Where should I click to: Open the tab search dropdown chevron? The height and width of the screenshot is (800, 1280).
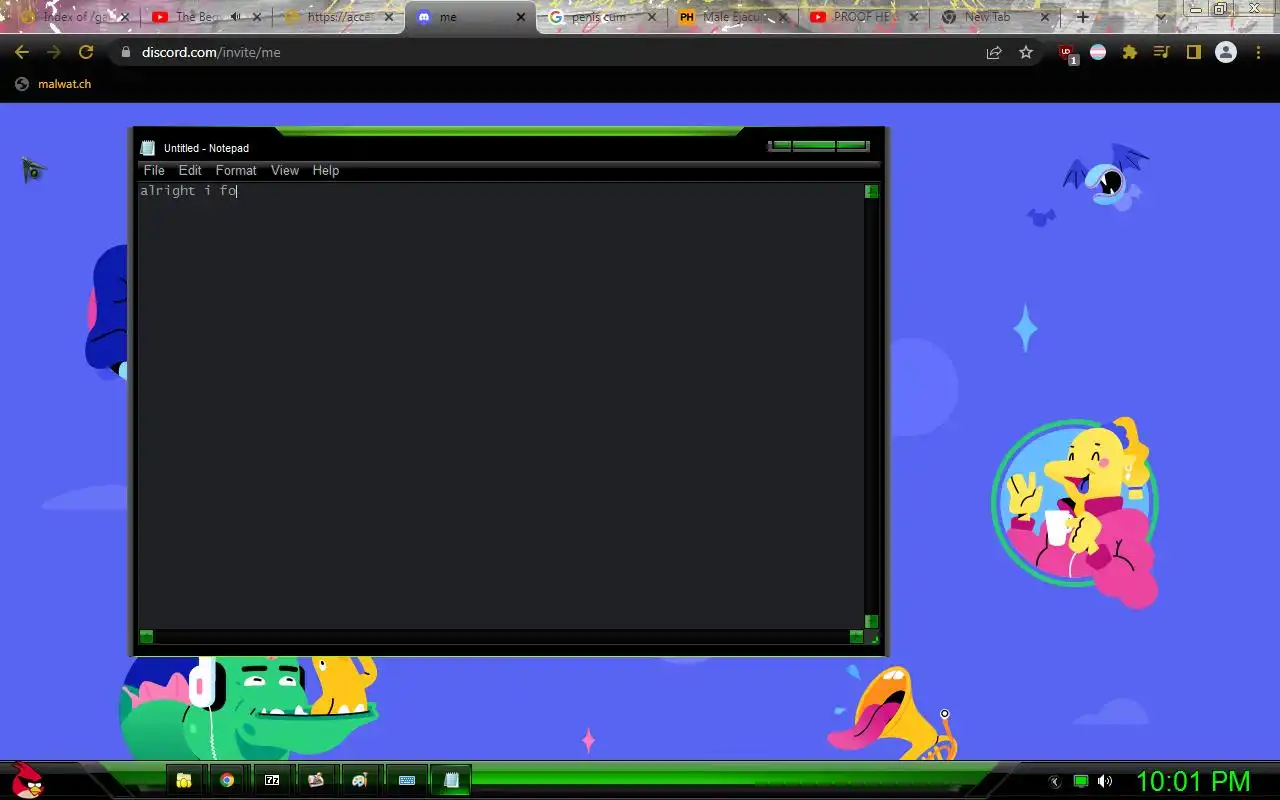point(1161,17)
